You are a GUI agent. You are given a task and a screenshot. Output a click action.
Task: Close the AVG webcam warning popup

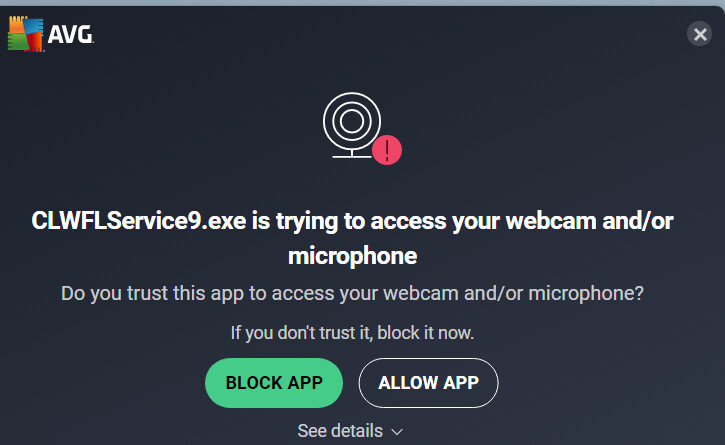700,34
